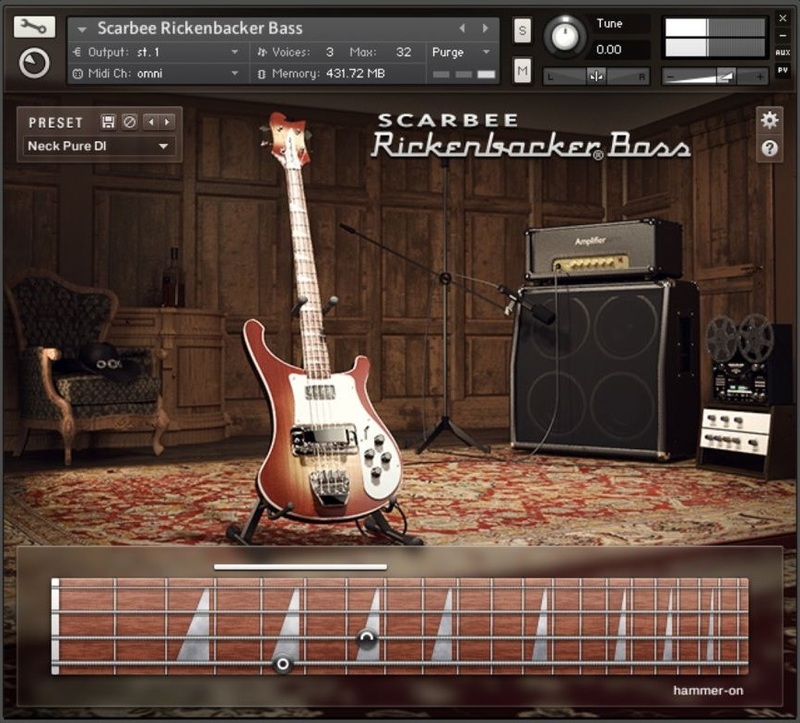The width and height of the screenshot is (800, 723).
Task: Click the save preset floppy disk icon
Action: tap(109, 122)
